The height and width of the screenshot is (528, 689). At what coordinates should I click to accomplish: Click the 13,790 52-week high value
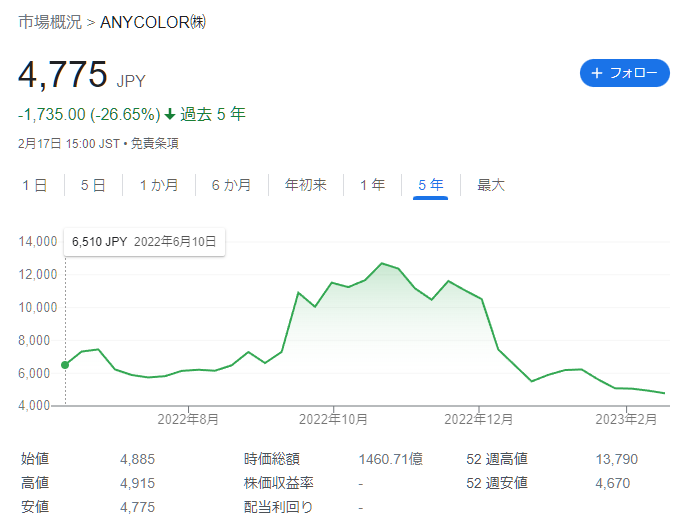coord(616,459)
